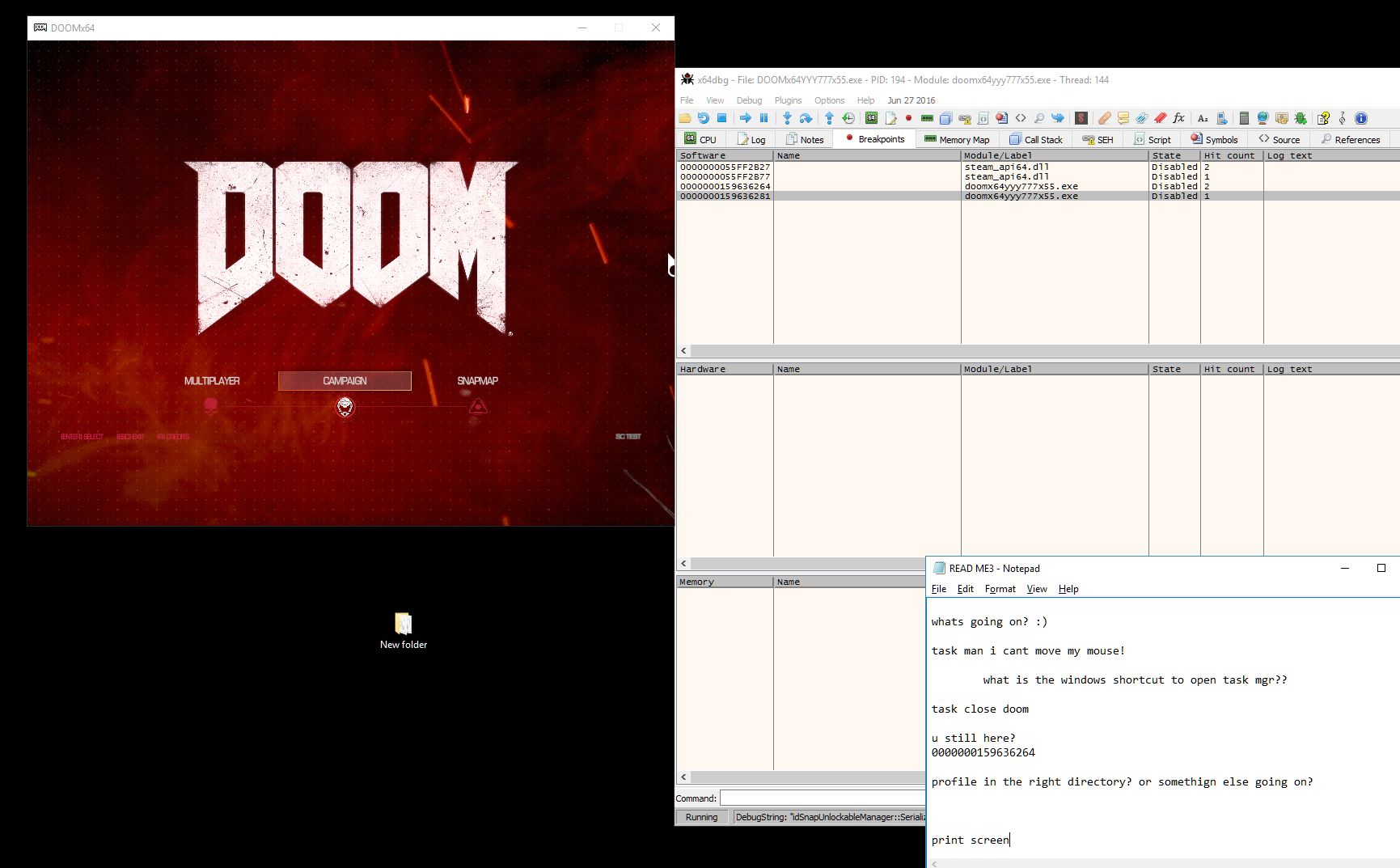Open patches with the bandage icon
Viewport: 1400px width, 868px height.
[1105, 118]
